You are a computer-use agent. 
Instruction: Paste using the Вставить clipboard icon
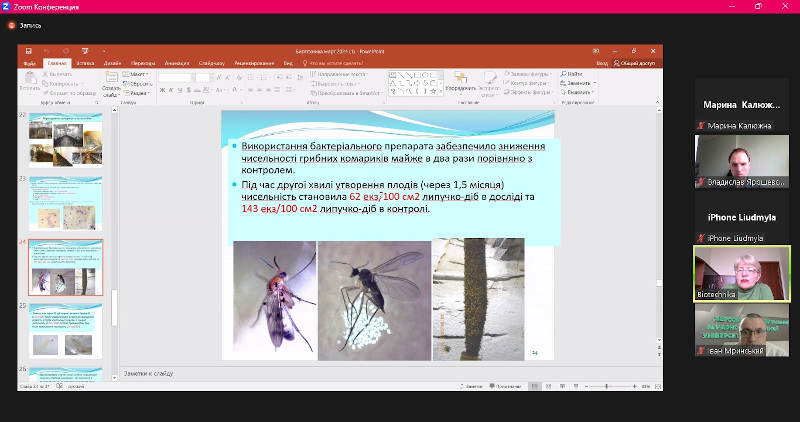pyautogui.click(x=30, y=82)
